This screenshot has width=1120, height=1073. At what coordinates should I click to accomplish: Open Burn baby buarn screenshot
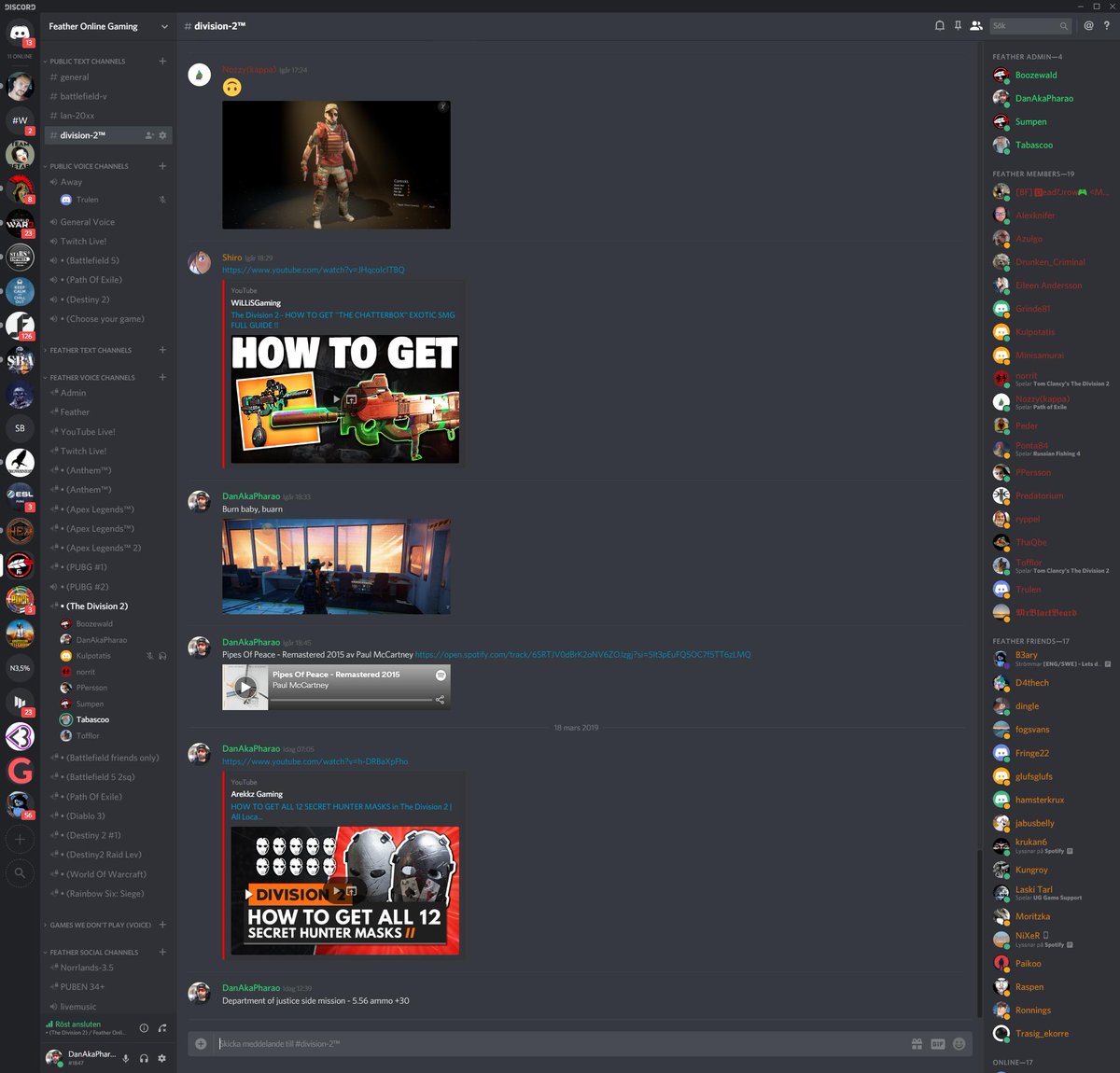[x=336, y=566]
